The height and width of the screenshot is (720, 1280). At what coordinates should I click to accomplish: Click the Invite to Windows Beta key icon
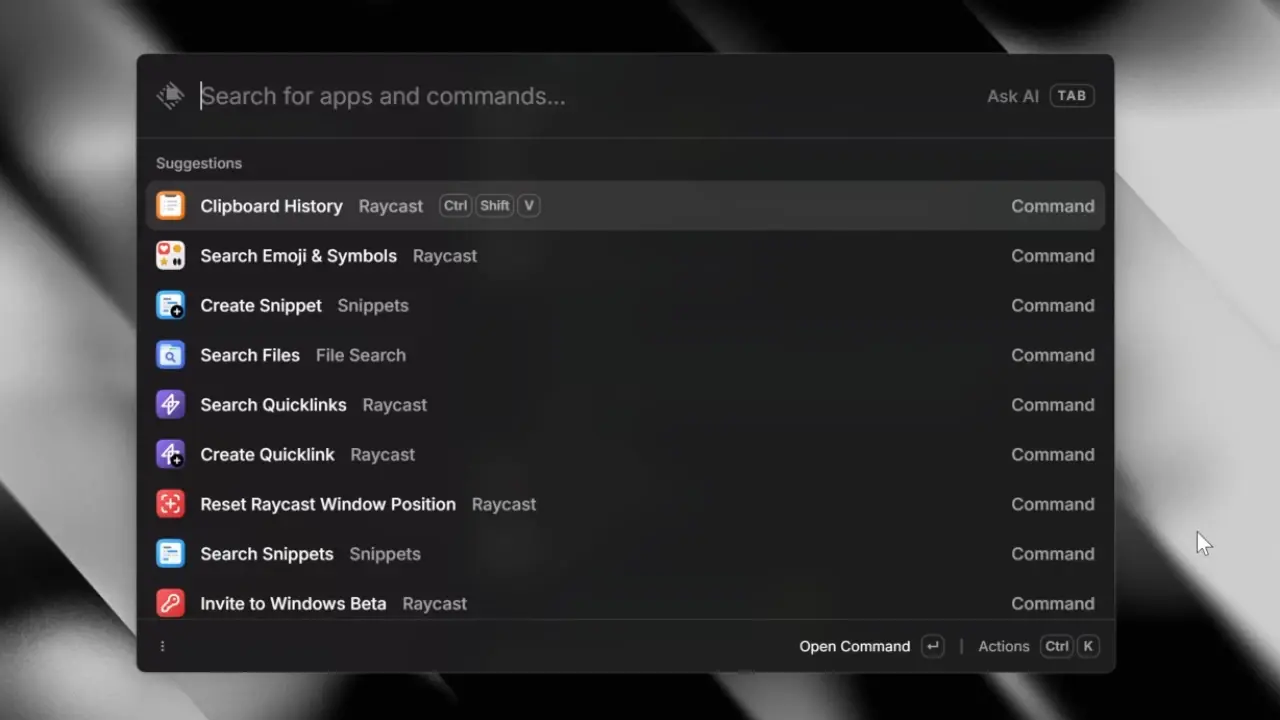click(x=170, y=603)
